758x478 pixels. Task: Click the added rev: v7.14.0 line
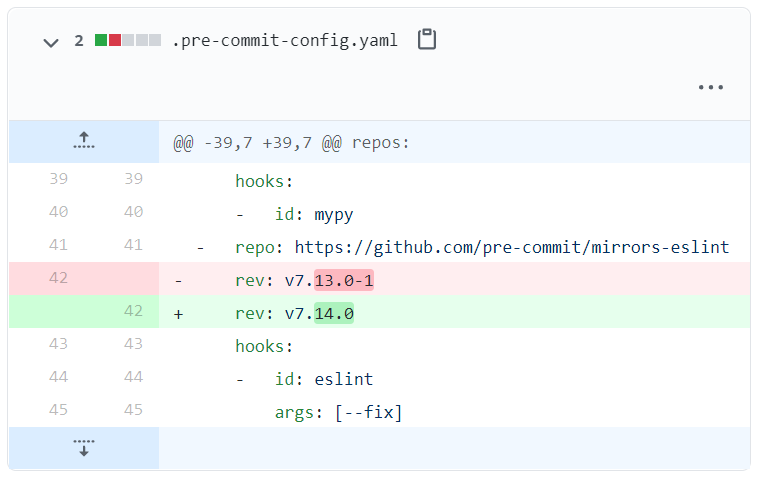(454, 312)
